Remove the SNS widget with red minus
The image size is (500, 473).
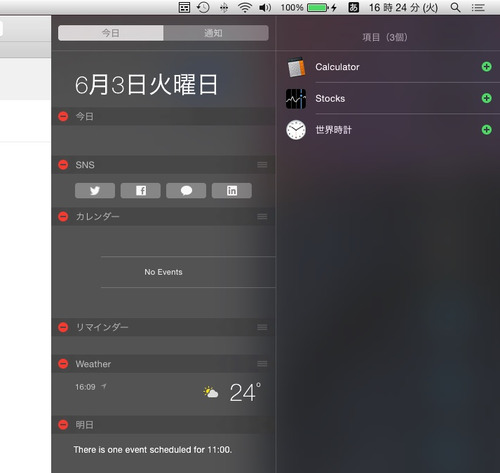click(x=63, y=165)
